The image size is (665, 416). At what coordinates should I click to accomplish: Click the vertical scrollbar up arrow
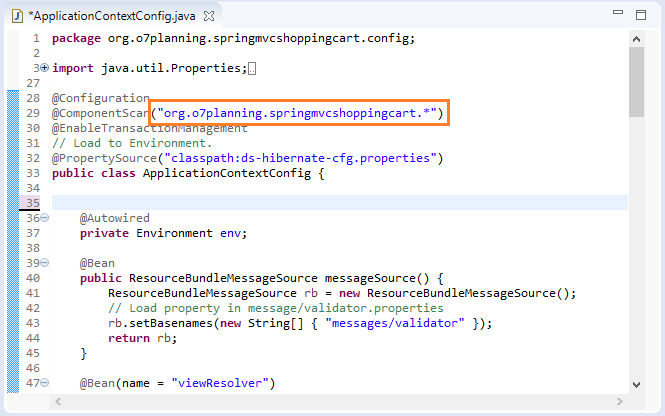(x=636, y=39)
